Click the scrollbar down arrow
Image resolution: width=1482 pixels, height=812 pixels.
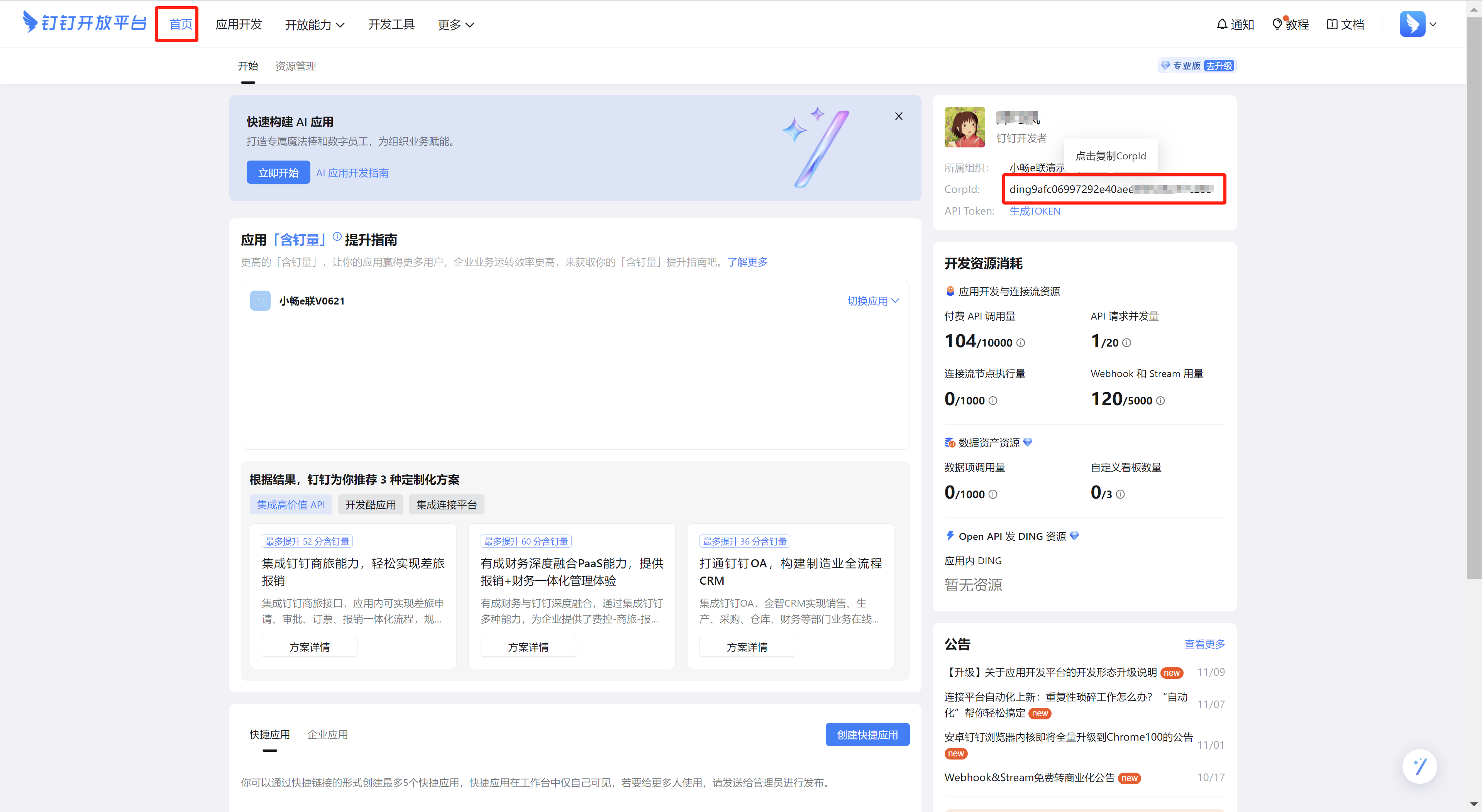1474,804
